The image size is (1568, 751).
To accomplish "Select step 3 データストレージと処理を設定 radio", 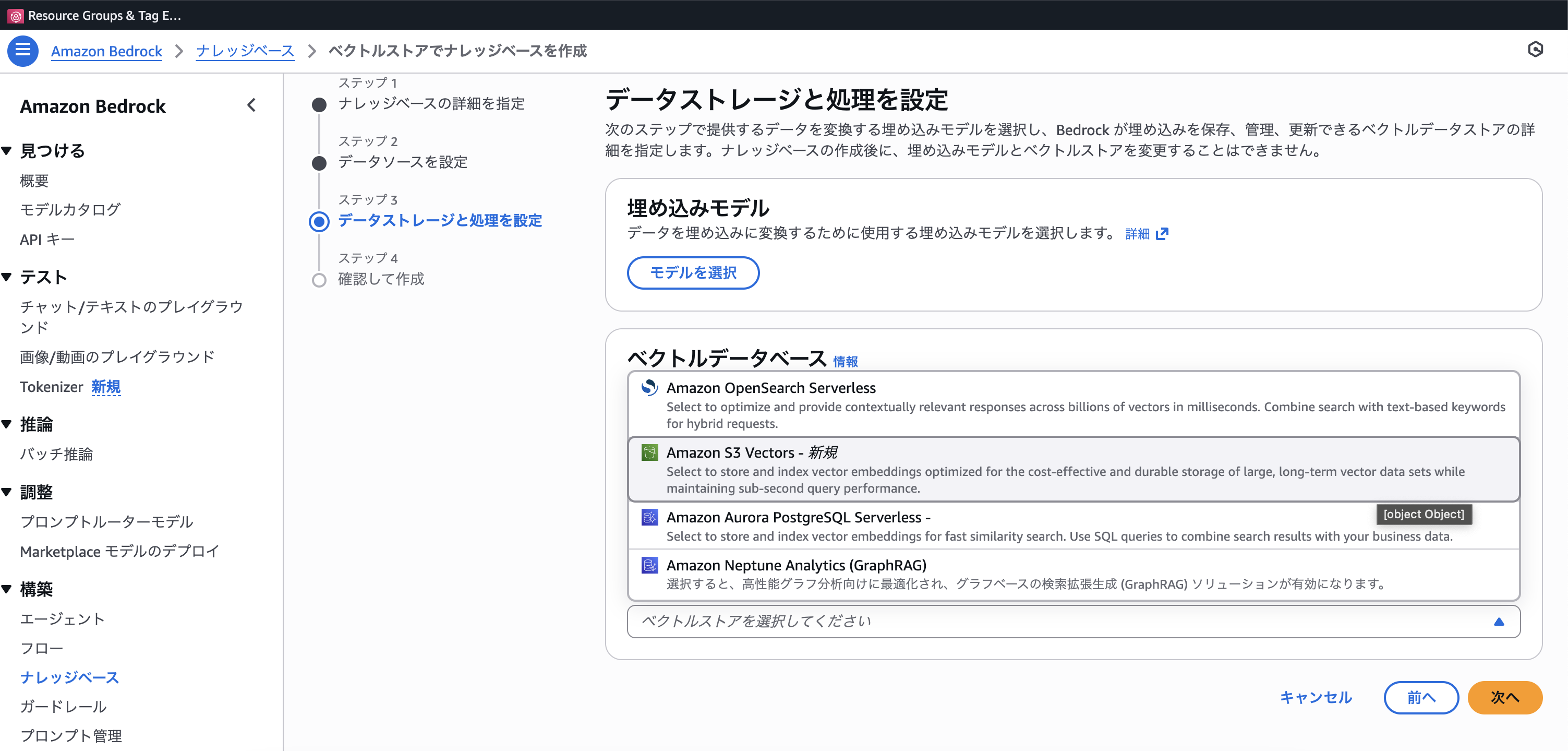I will [x=319, y=221].
